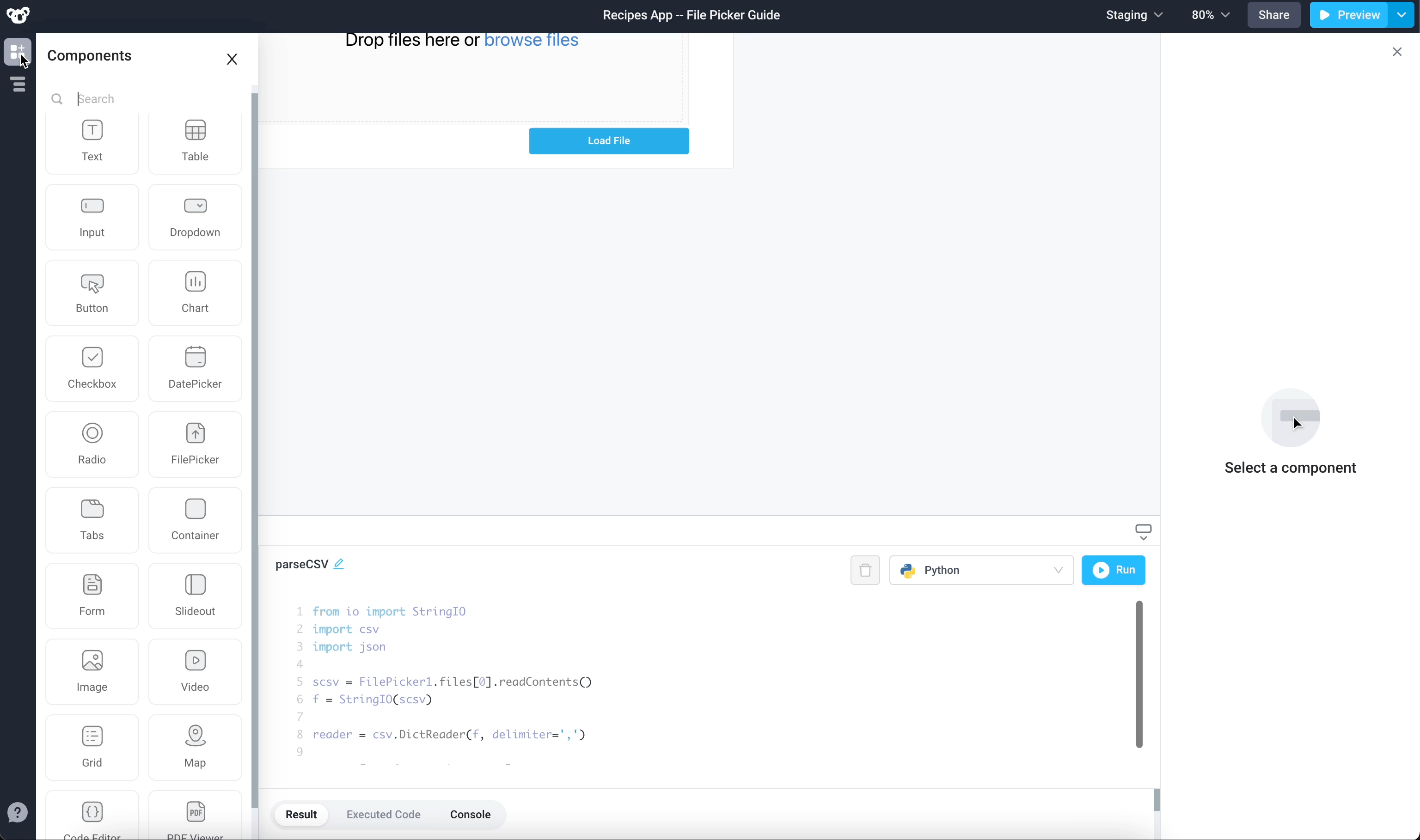Switch to the Console tab
The height and width of the screenshot is (840, 1420).
pos(470,814)
